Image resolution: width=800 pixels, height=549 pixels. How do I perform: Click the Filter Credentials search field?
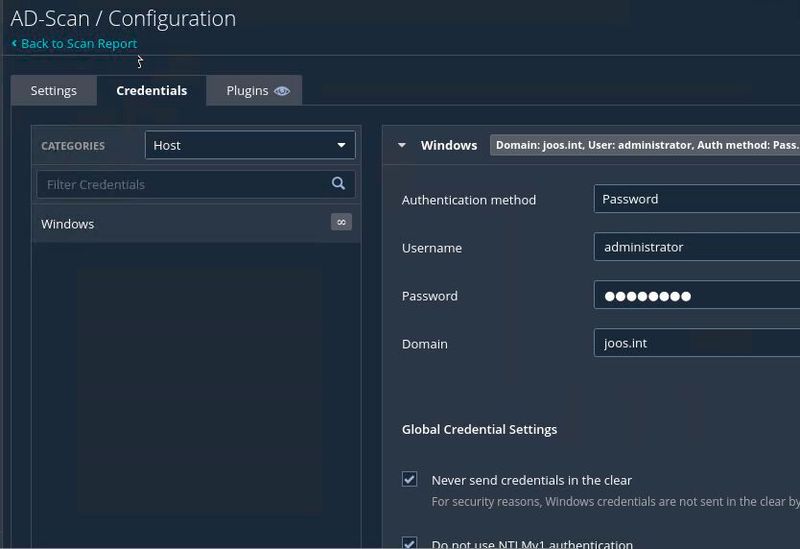[196, 184]
